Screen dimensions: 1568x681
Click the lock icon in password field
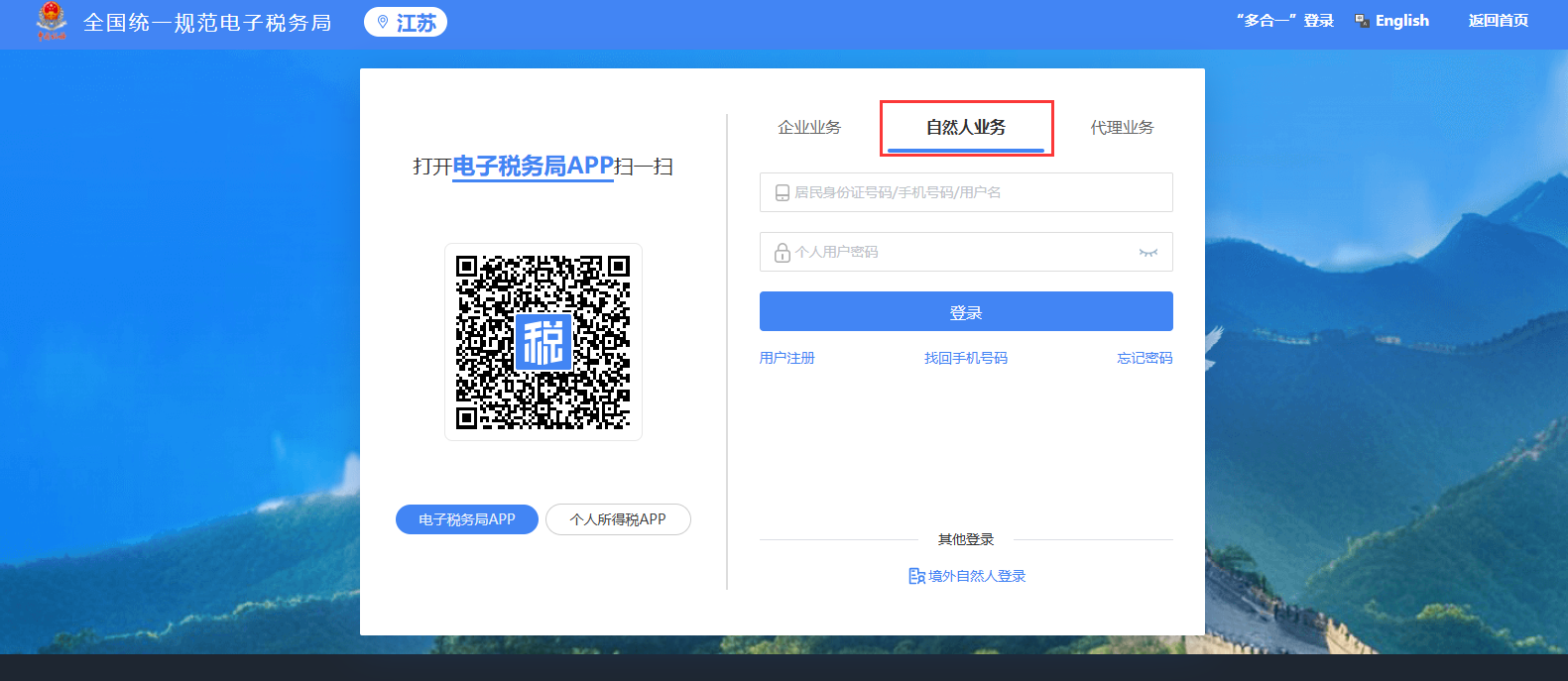click(x=782, y=253)
